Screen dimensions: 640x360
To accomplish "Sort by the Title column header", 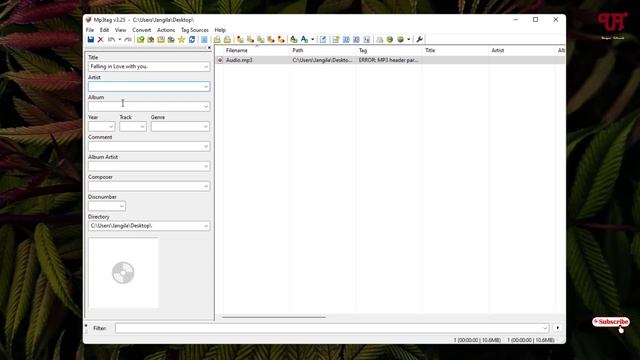I will point(430,50).
